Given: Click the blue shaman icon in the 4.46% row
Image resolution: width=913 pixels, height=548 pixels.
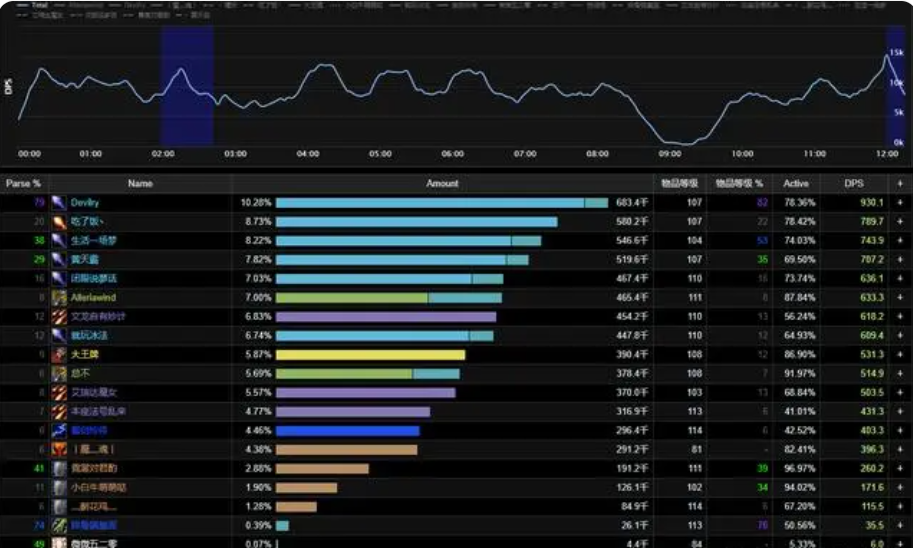Looking at the screenshot, I should [59, 431].
